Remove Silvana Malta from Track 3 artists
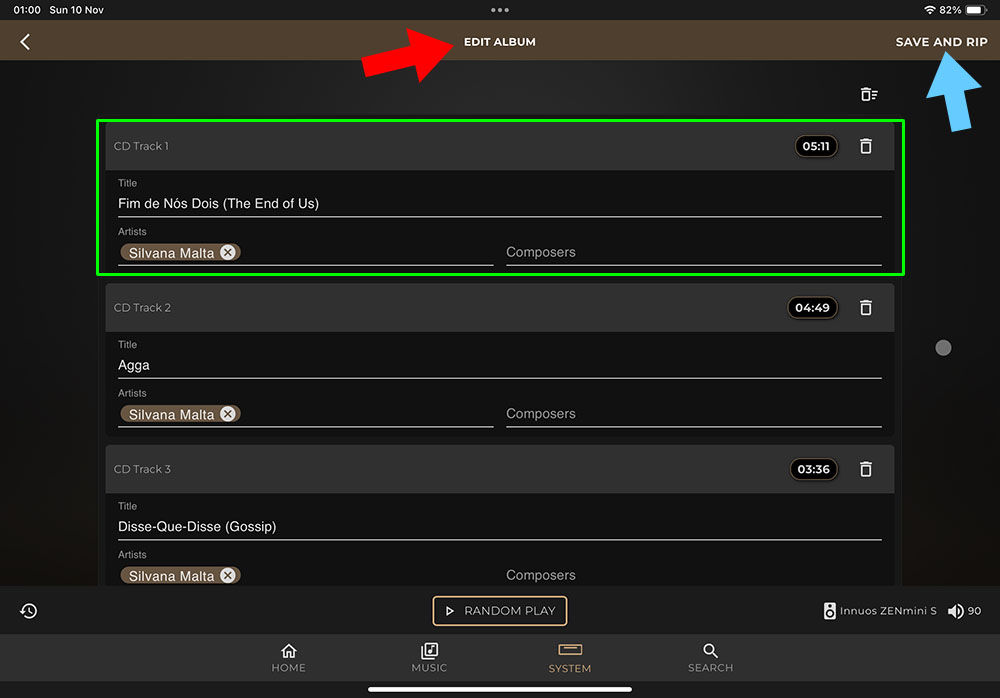The height and width of the screenshot is (698, 1000). (x=228, y=575)
